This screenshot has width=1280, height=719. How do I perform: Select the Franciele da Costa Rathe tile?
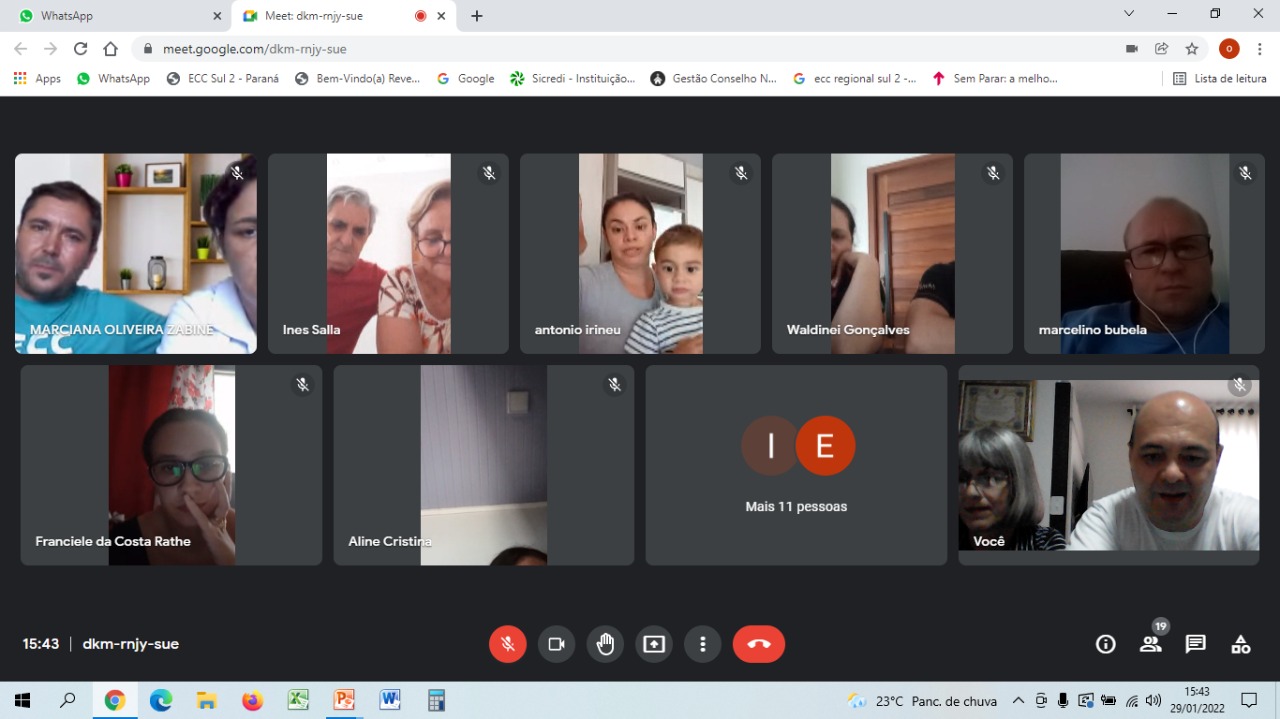coord(171,465)
